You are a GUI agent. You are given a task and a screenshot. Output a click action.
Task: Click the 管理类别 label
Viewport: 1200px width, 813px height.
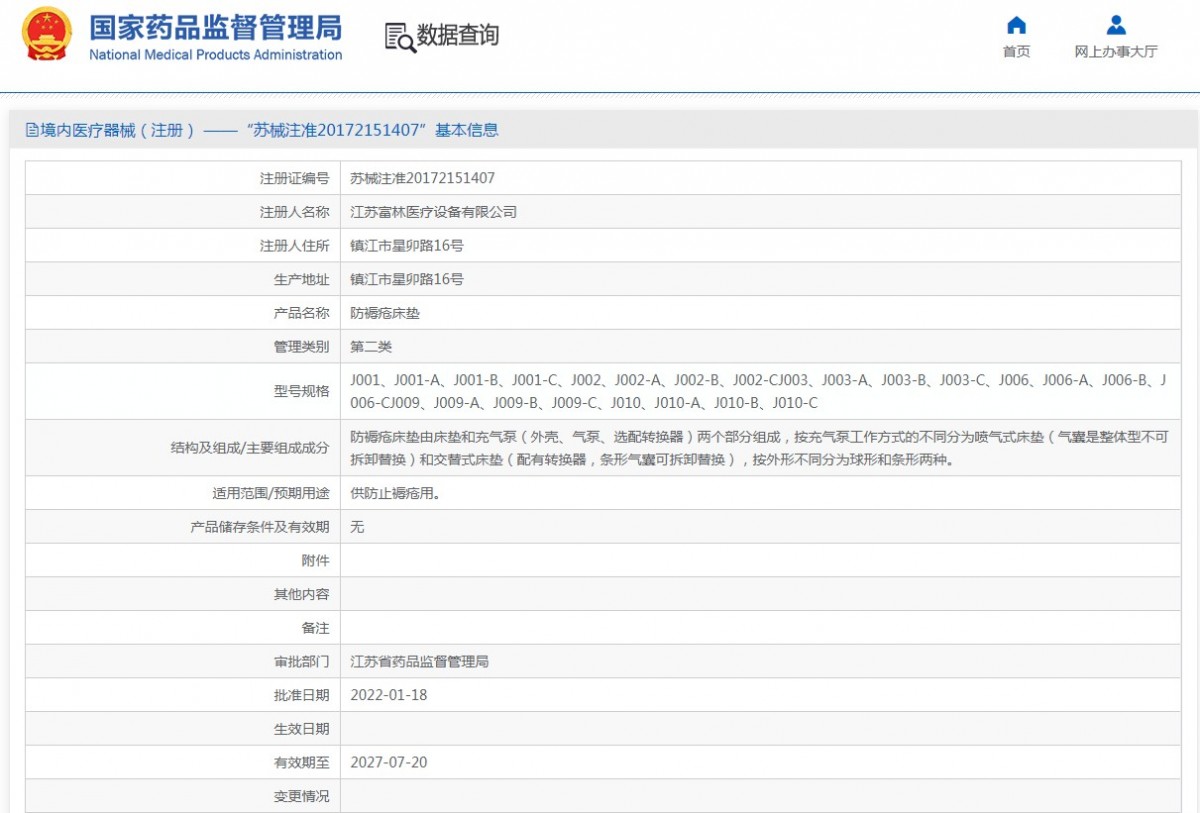(x=301, y=347)
